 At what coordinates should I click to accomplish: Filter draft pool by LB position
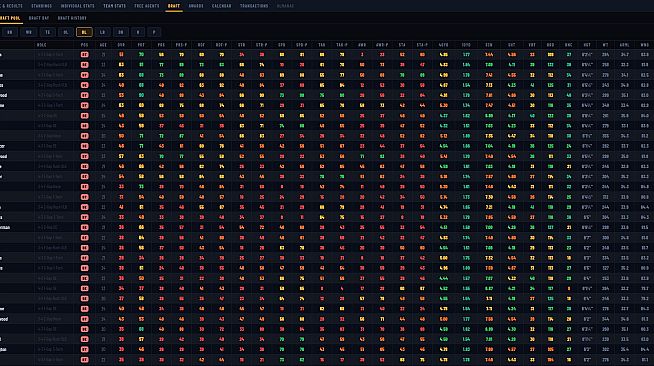point(103,32)
